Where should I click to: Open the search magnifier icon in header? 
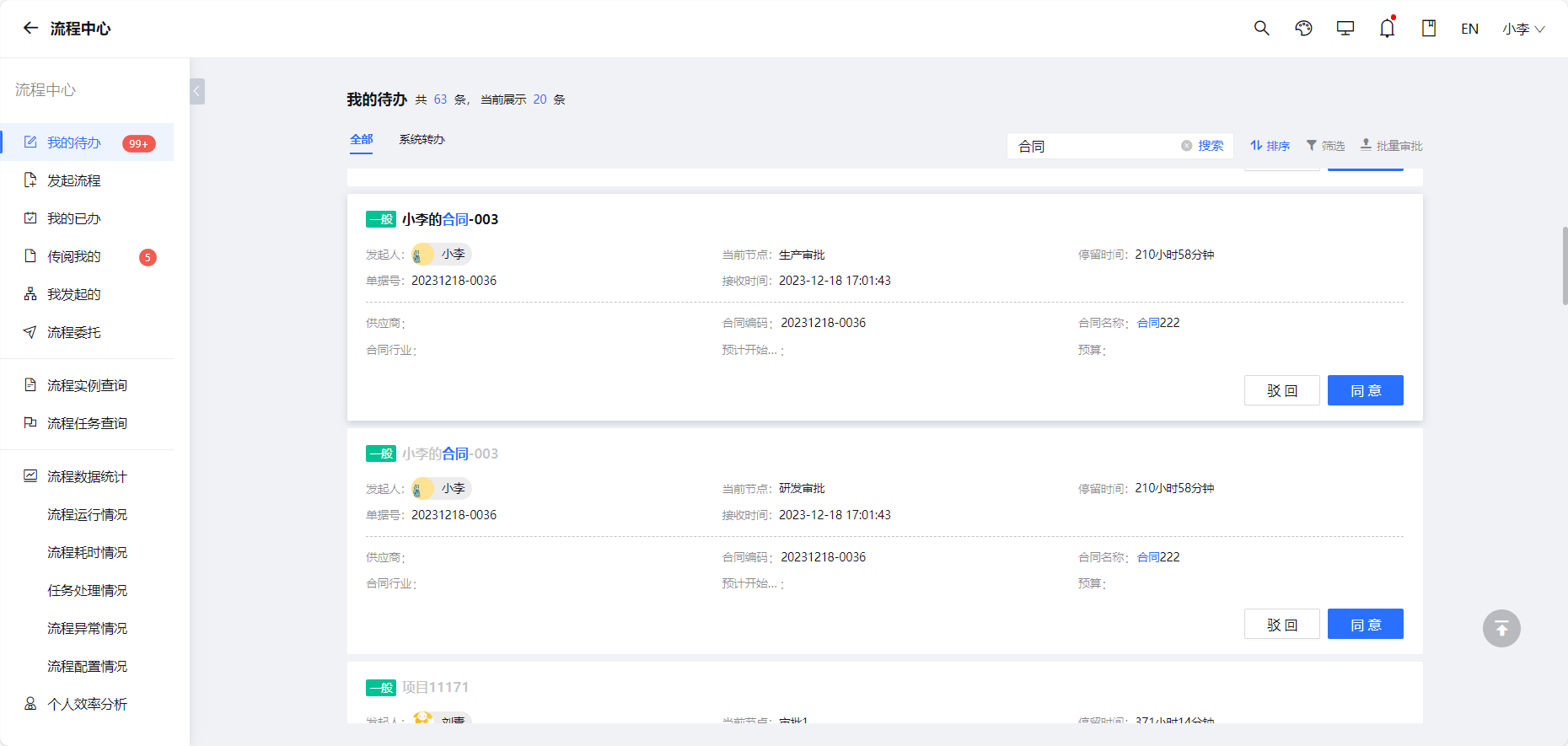[1261, 28]
